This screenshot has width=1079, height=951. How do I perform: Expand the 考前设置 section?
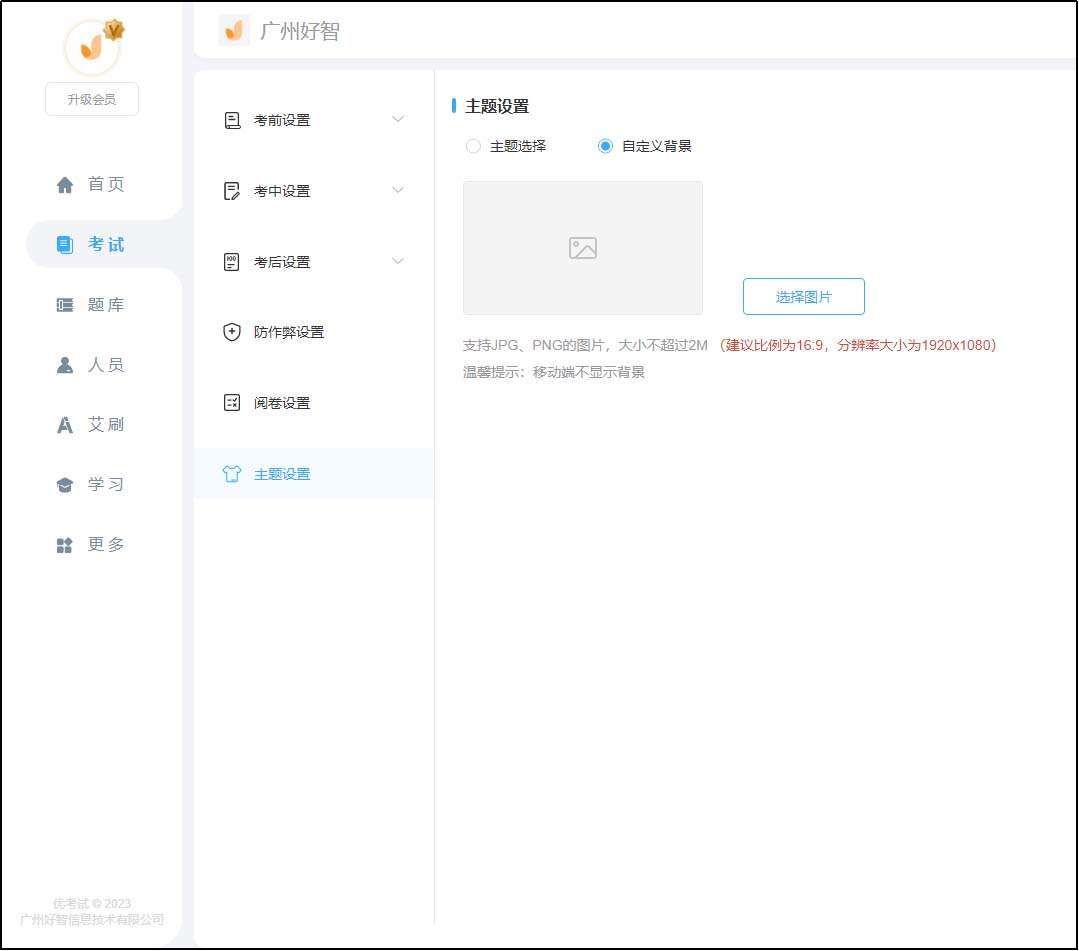(x=284, y=119)
